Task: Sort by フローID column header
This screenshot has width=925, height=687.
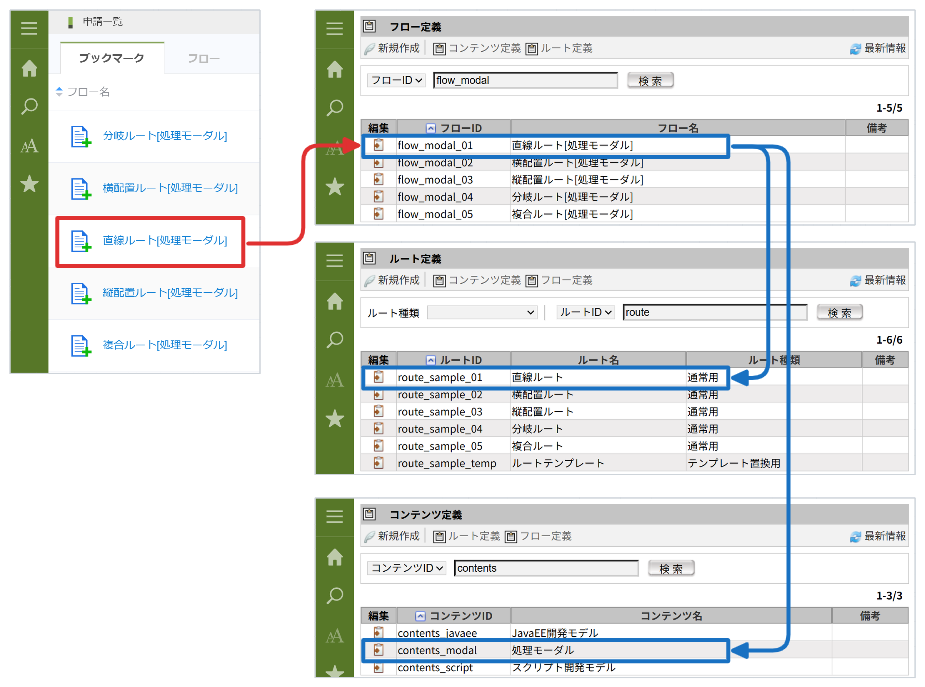Action: [454, 128]
